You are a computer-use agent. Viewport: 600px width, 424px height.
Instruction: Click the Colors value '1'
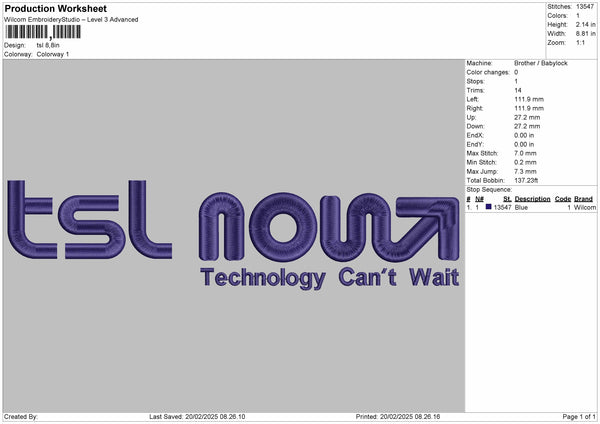pyautogui.click(x=578, y=16)
